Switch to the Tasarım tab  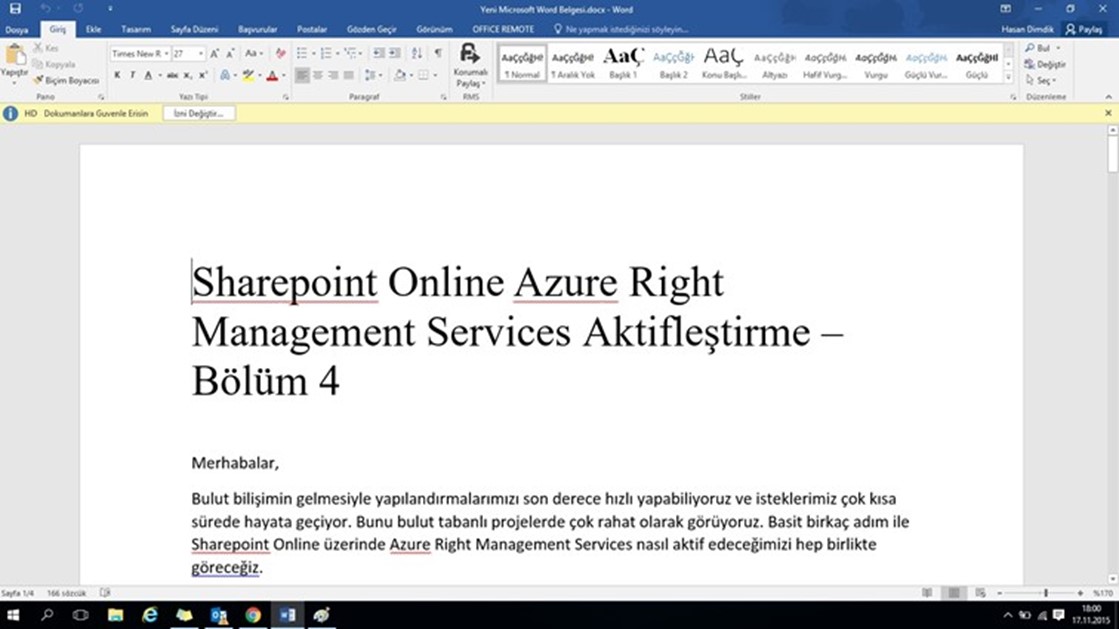pos(136,29)
